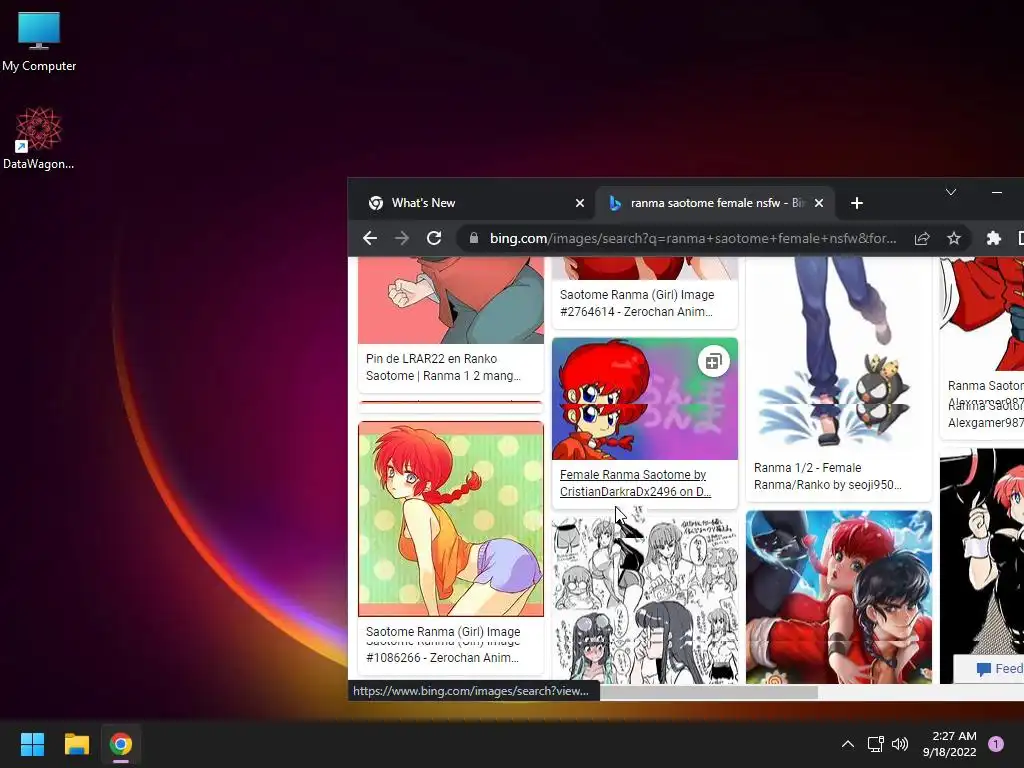Open Saotome Ranma Image #2764614 Zerochan caption
Screen dimensions: 1024x768
(637, 303)
